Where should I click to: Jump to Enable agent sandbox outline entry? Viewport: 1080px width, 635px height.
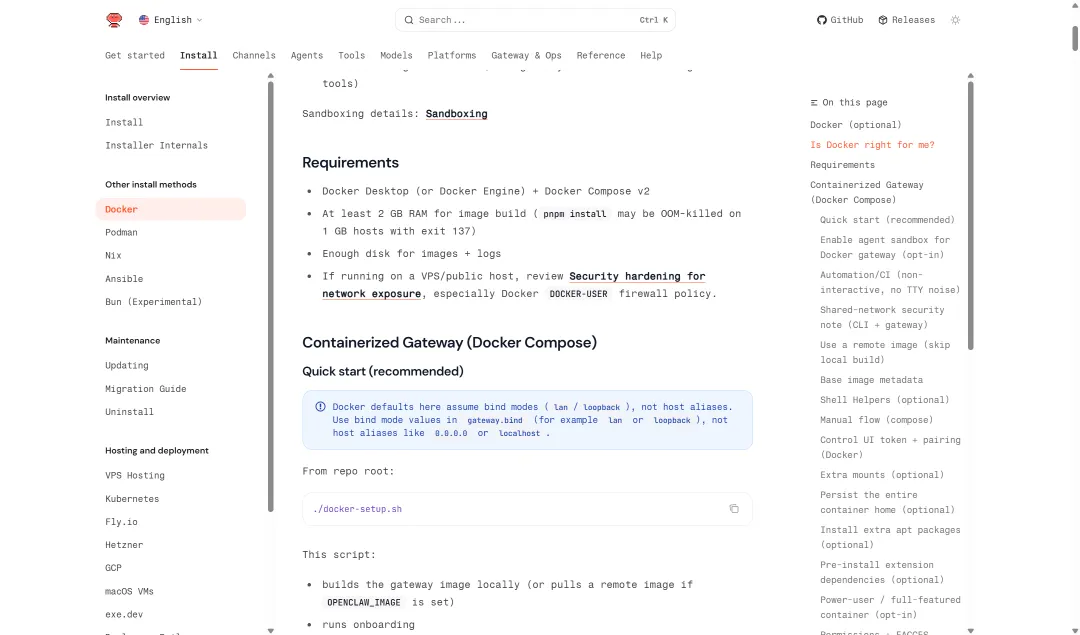pyautogui.click(x=885, y=247)
